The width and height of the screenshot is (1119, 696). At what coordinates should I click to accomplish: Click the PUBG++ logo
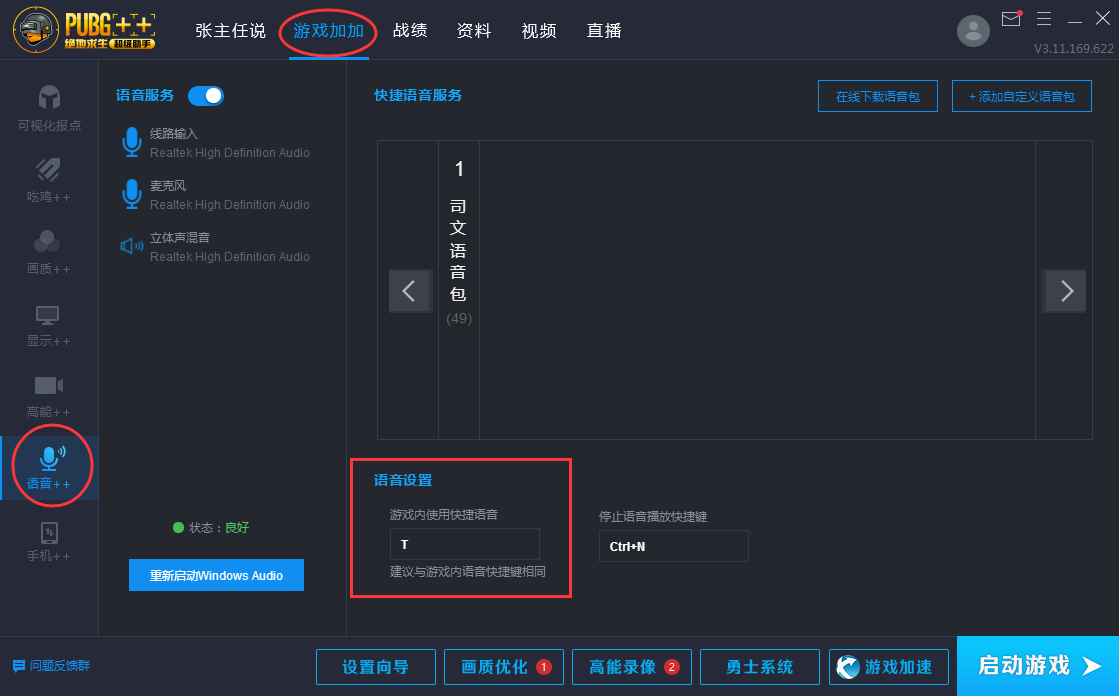(84, 30)
